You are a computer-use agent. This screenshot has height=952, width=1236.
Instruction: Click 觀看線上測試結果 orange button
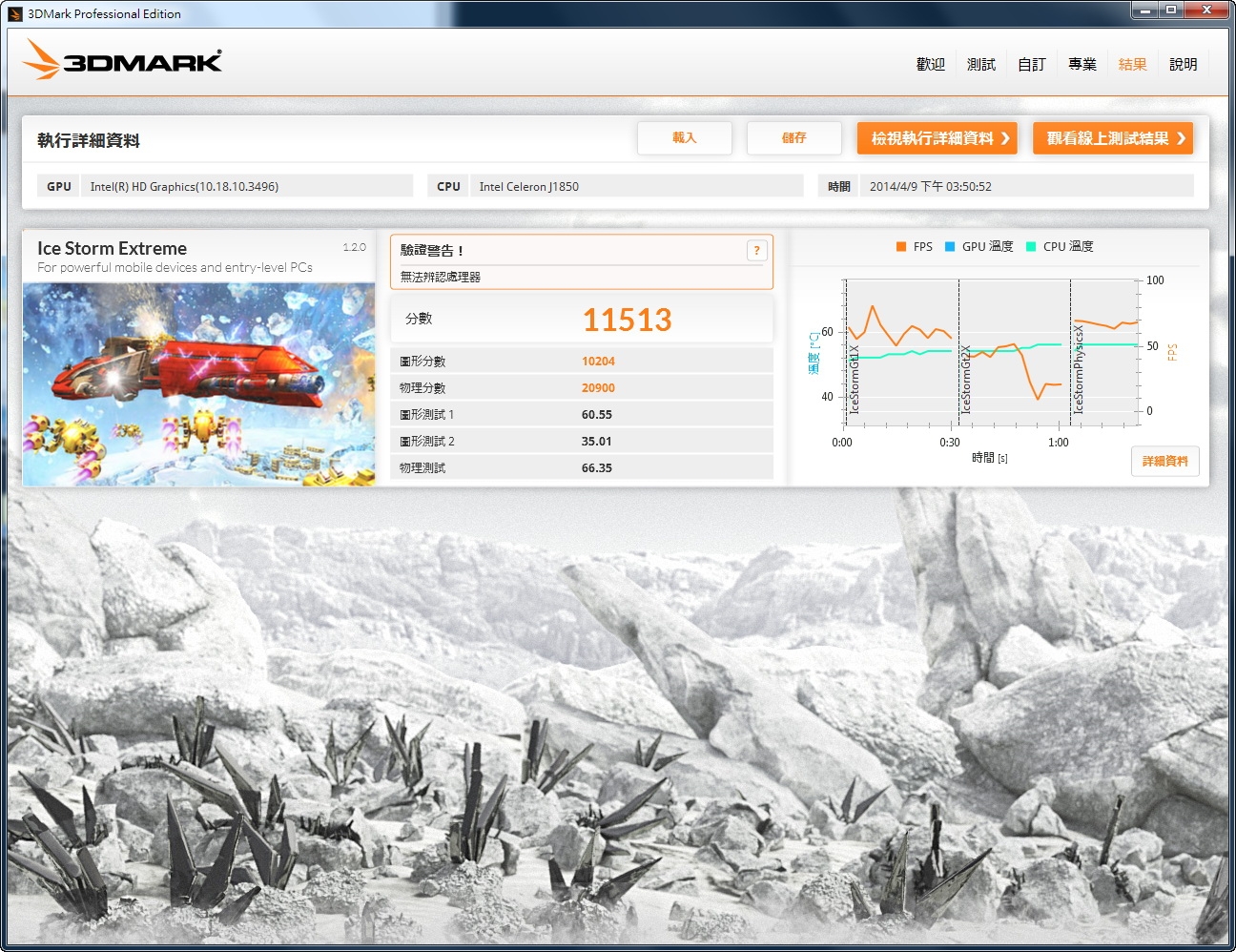pyautogui.click(x=1113, y=138)
